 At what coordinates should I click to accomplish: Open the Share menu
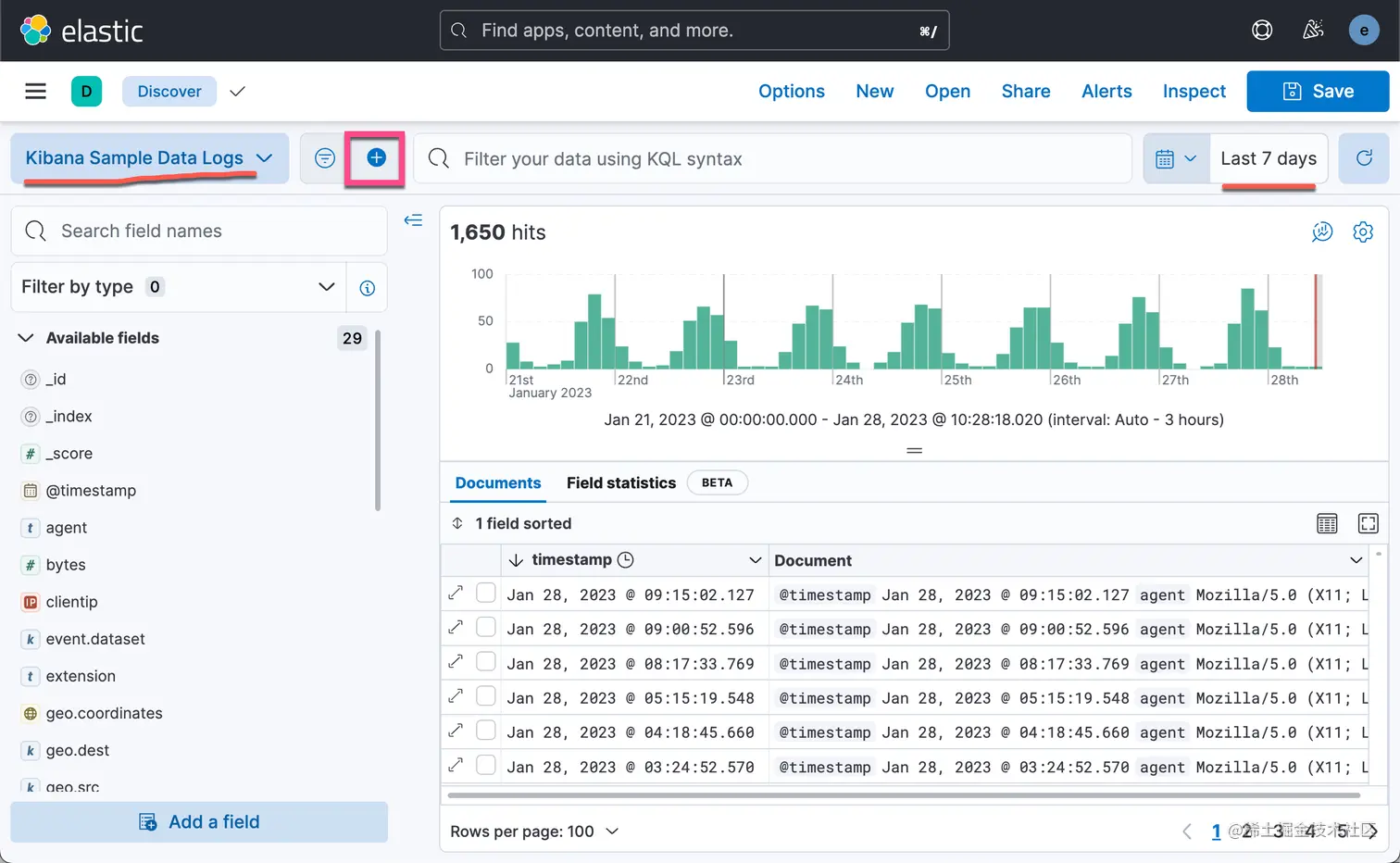(x=1026, y=91)
